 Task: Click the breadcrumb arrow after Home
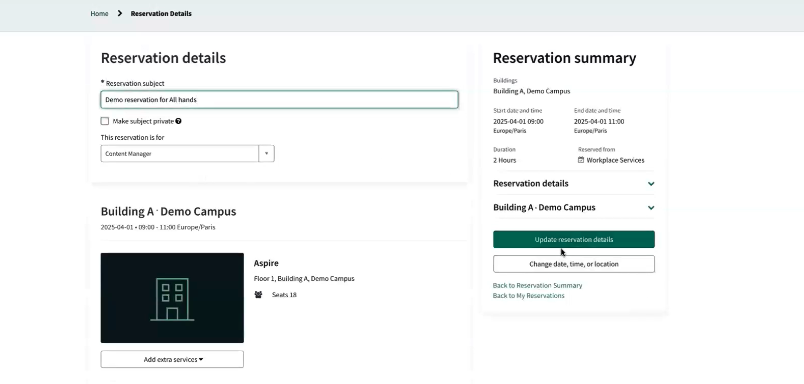(119, 13)
